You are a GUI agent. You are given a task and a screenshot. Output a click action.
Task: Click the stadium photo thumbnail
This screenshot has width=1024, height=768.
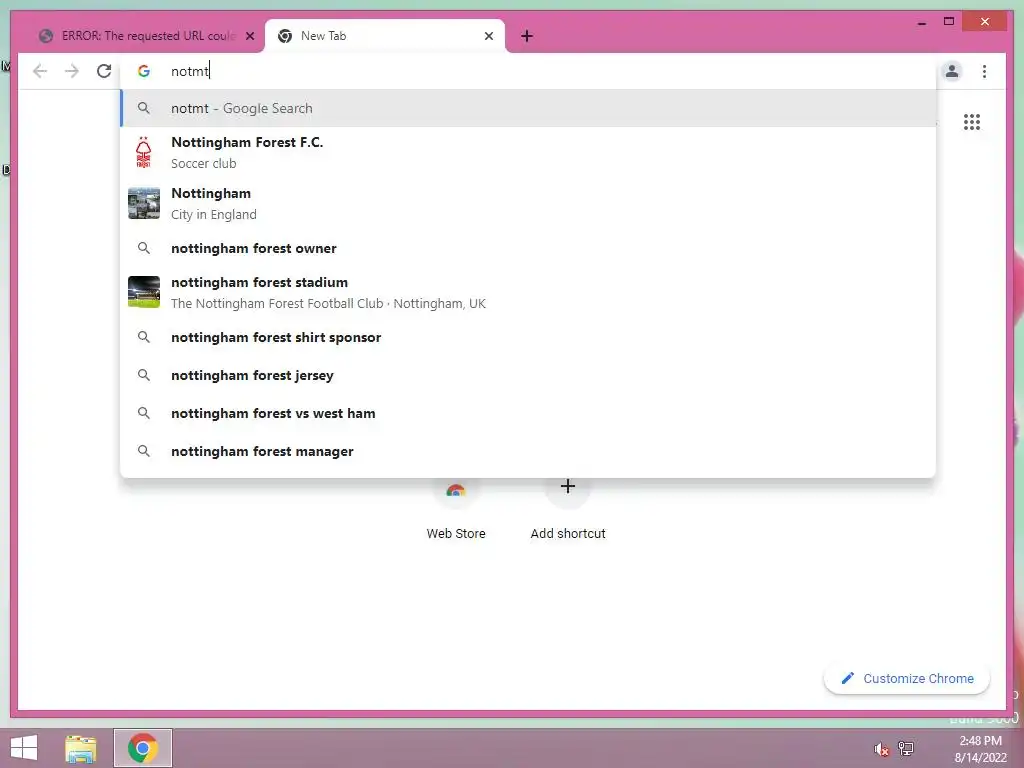click(x=144, y=292)
